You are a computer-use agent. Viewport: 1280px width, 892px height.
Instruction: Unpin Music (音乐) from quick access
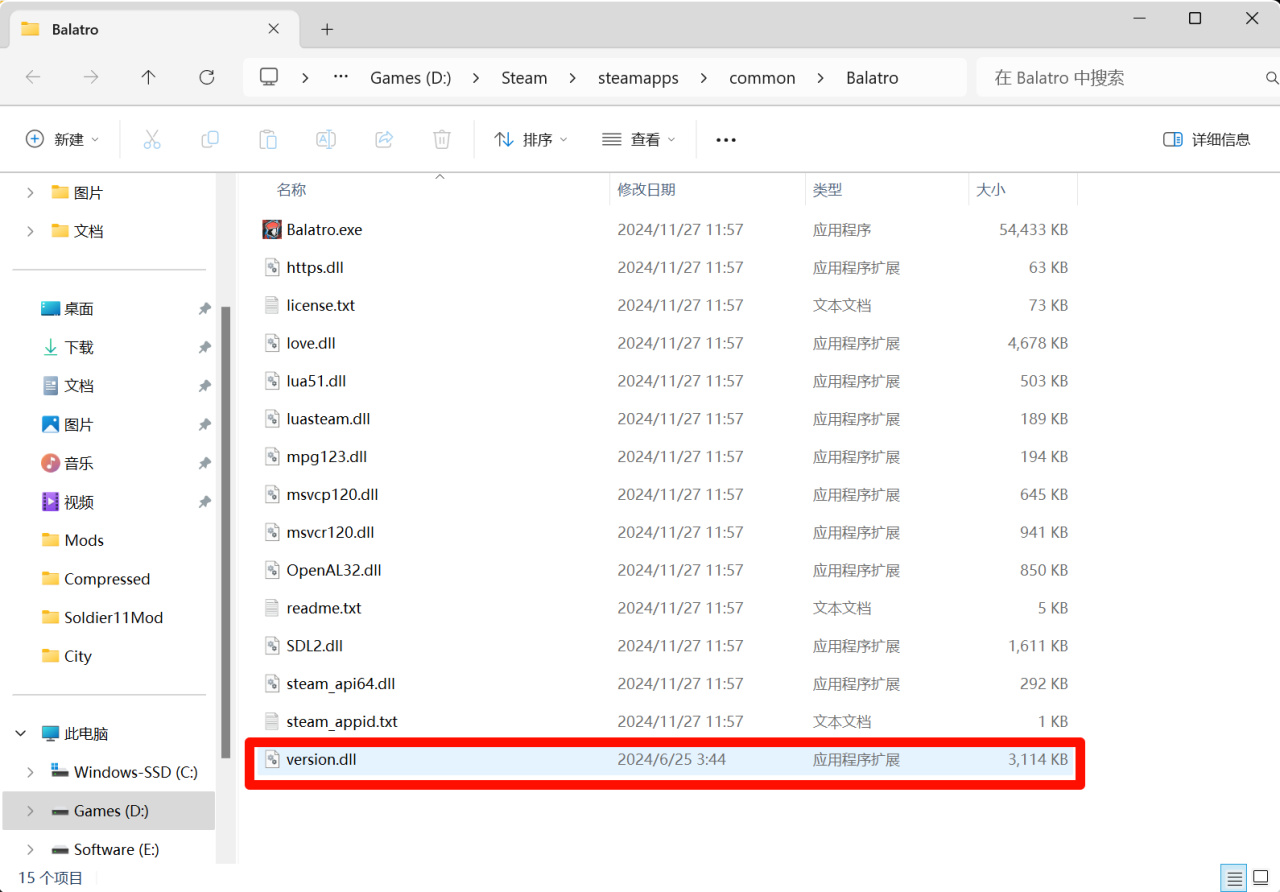point(204,464)
